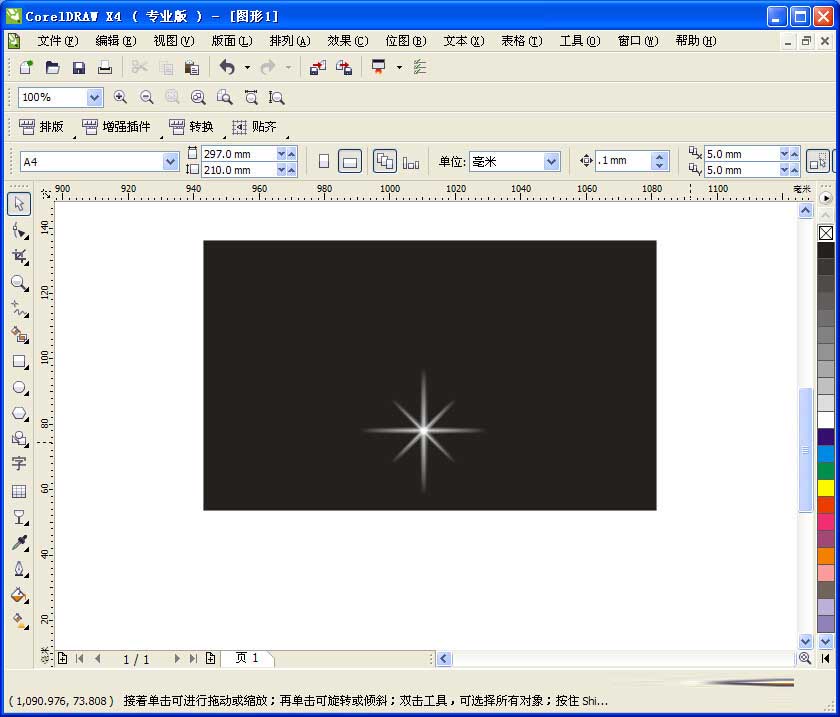
Task: Open the 效果 menu
Action: (x=347, y=41)
